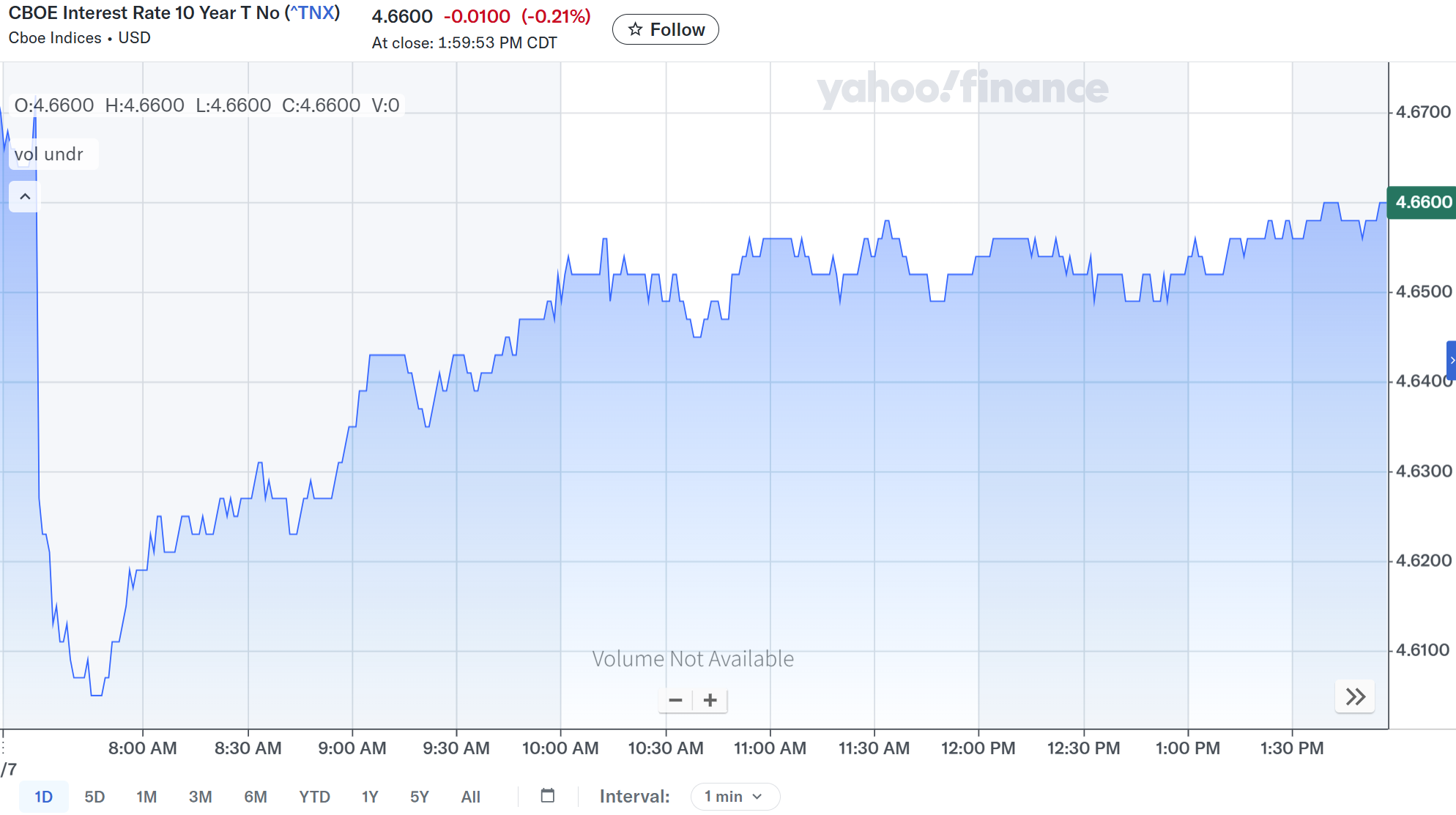Click the 4.6700 y-axis price label
This screenshot has width=1456, height=815.
pos(1423,112)
